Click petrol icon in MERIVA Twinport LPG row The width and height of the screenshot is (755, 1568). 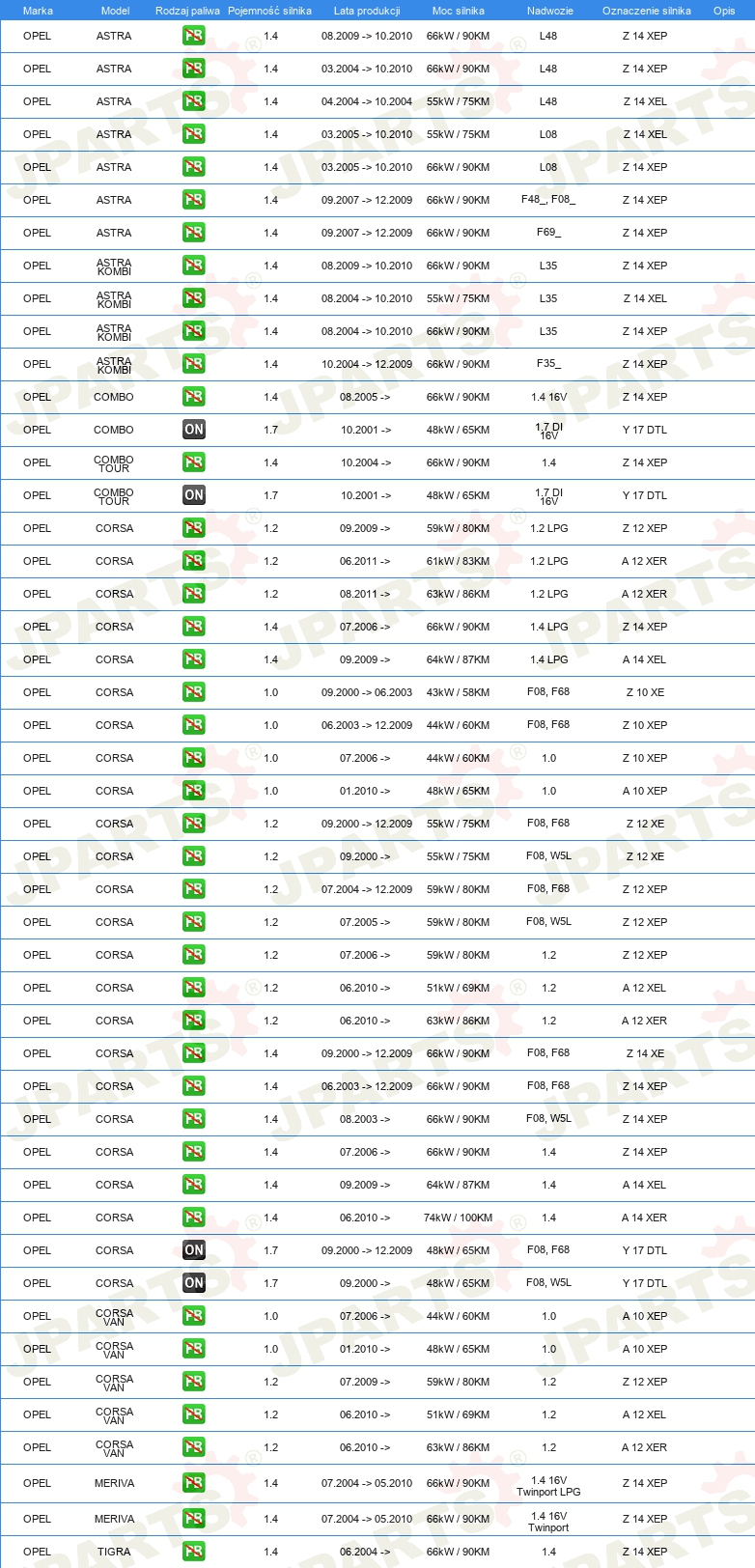pyautogui.click(x=194, y=1483)
